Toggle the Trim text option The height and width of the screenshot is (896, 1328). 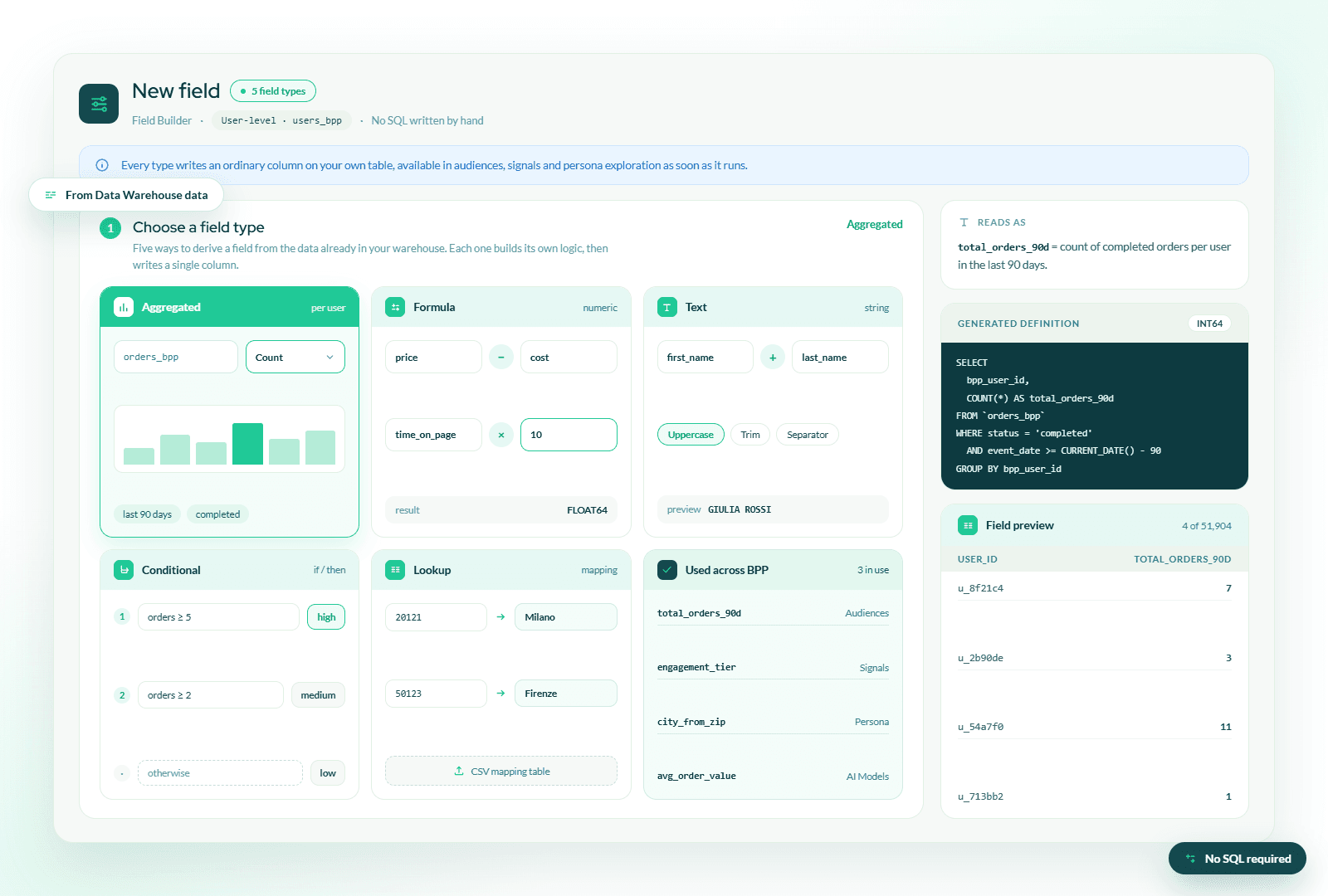tap(750, 435)
